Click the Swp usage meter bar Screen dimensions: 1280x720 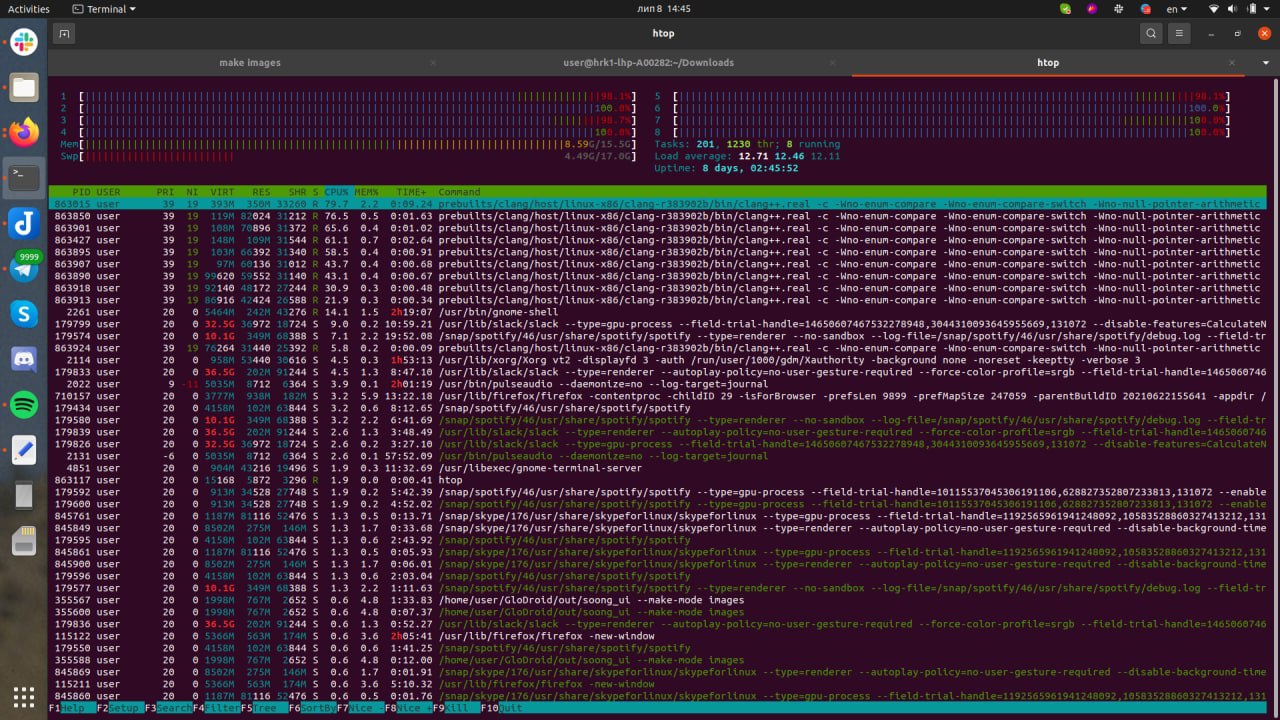[x=348, y=156]
